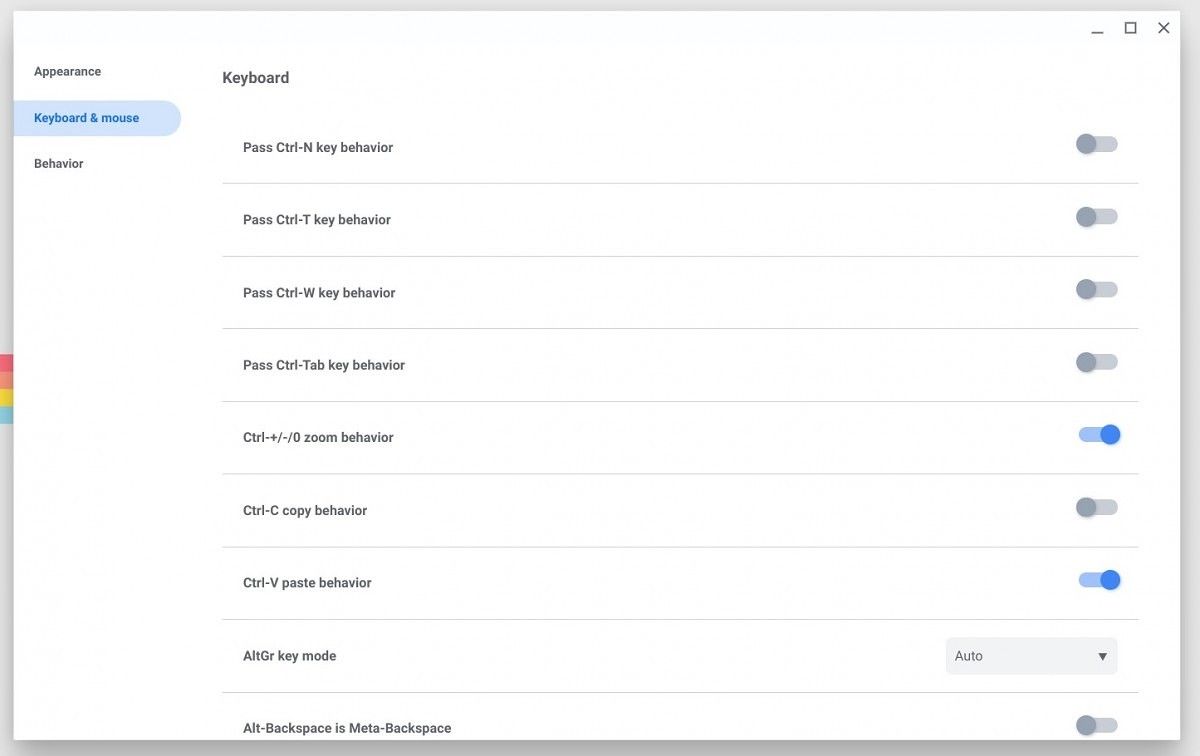
Task: Toggle the Pass Ctrl-W key behavior switch
Action: click(1097, 289)
